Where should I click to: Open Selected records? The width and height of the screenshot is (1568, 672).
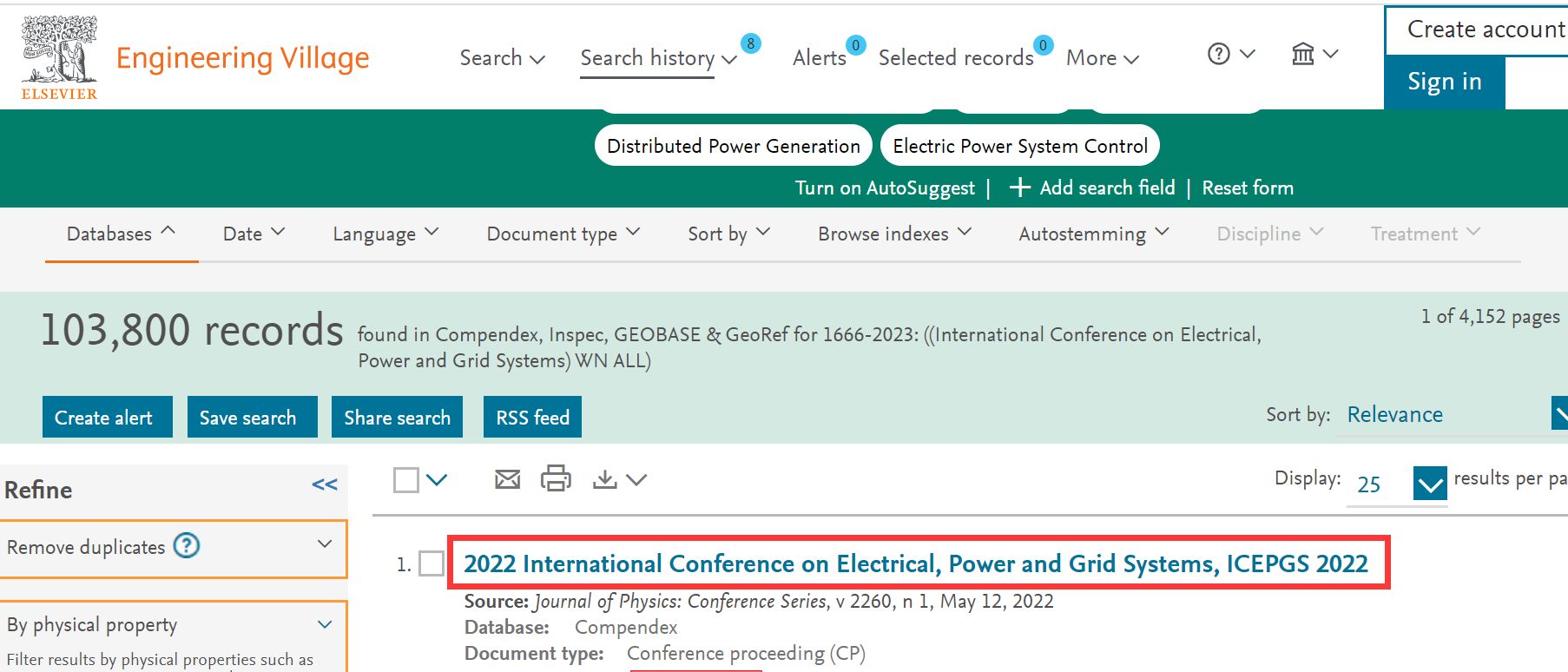[956, 58]
